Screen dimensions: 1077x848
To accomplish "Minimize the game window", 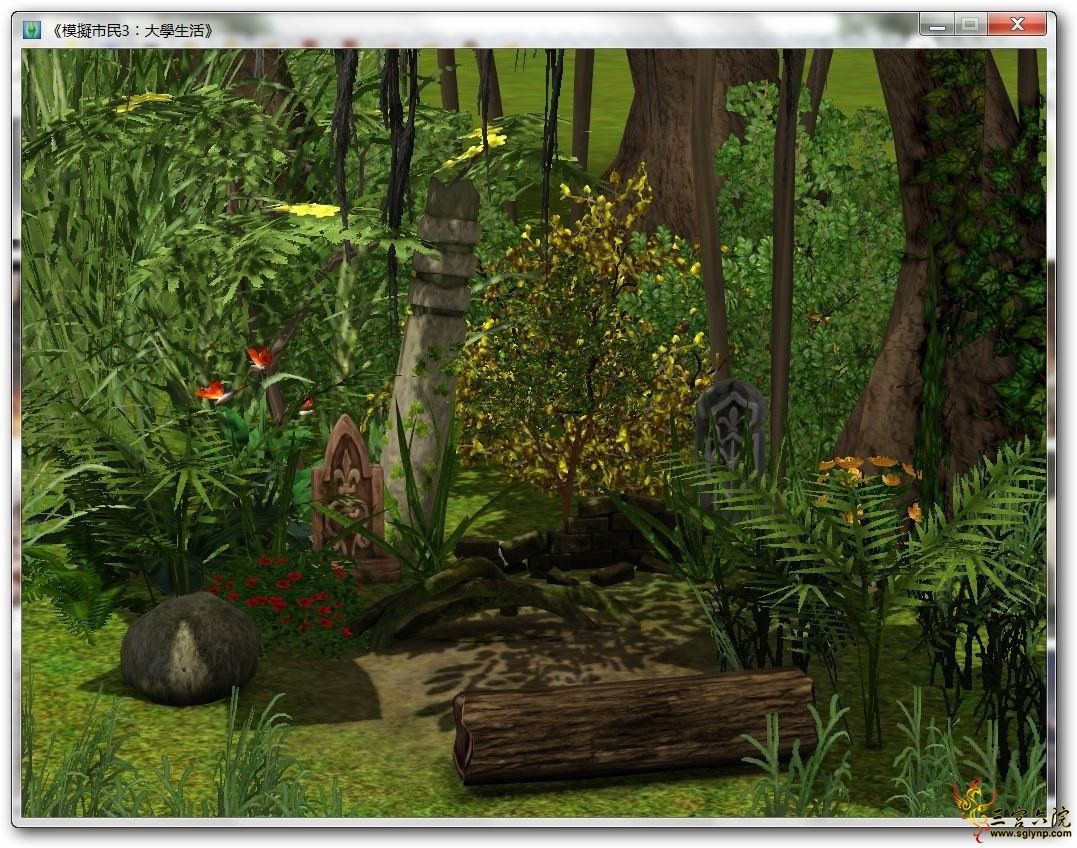I will (x=937, y=25).
